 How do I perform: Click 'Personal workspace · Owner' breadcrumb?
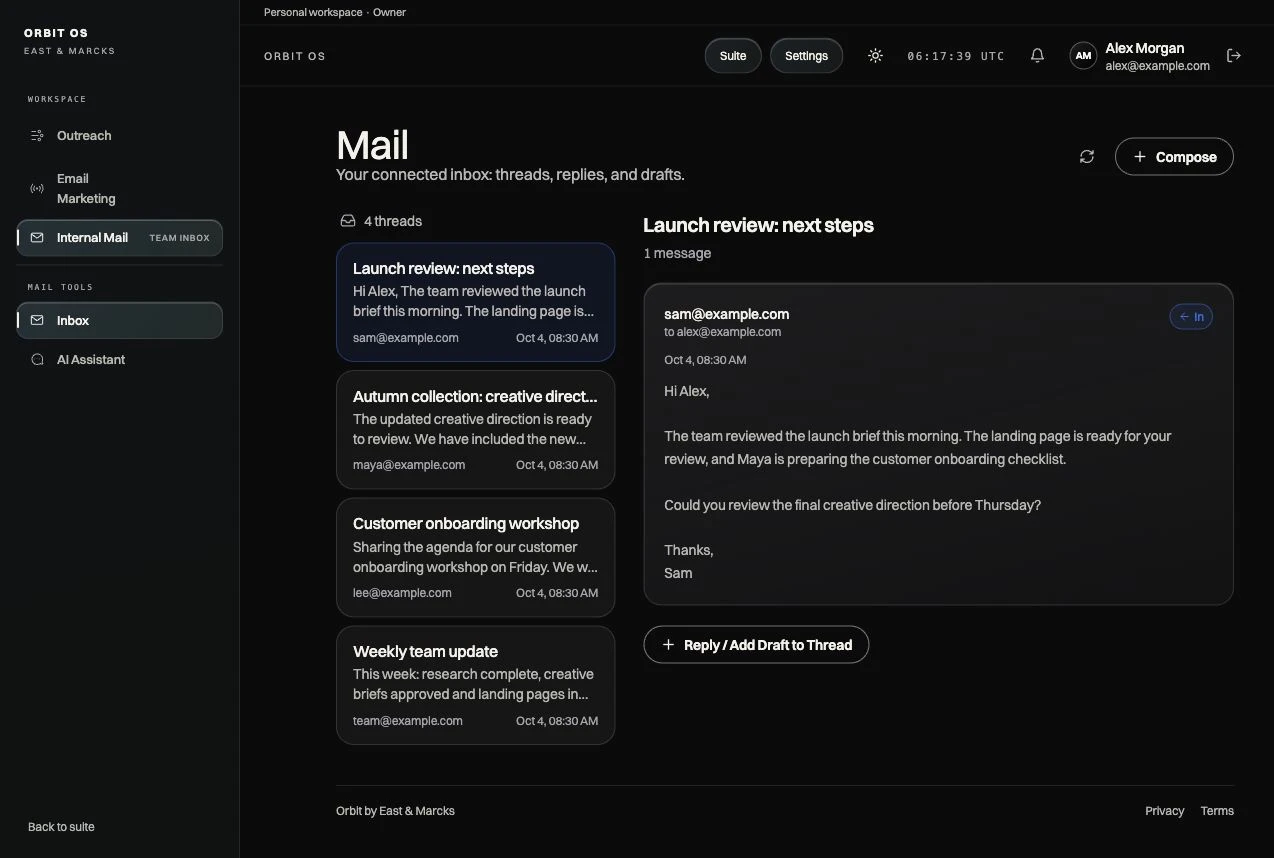click(335, 12)
